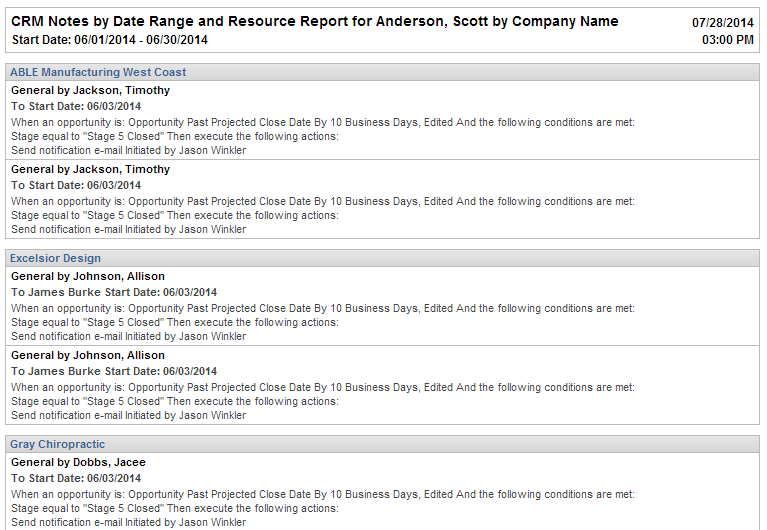This screenshot has width=767, height=530.
Task: Select first General by Jackson, Timothy note title
Action: (90, 90)
